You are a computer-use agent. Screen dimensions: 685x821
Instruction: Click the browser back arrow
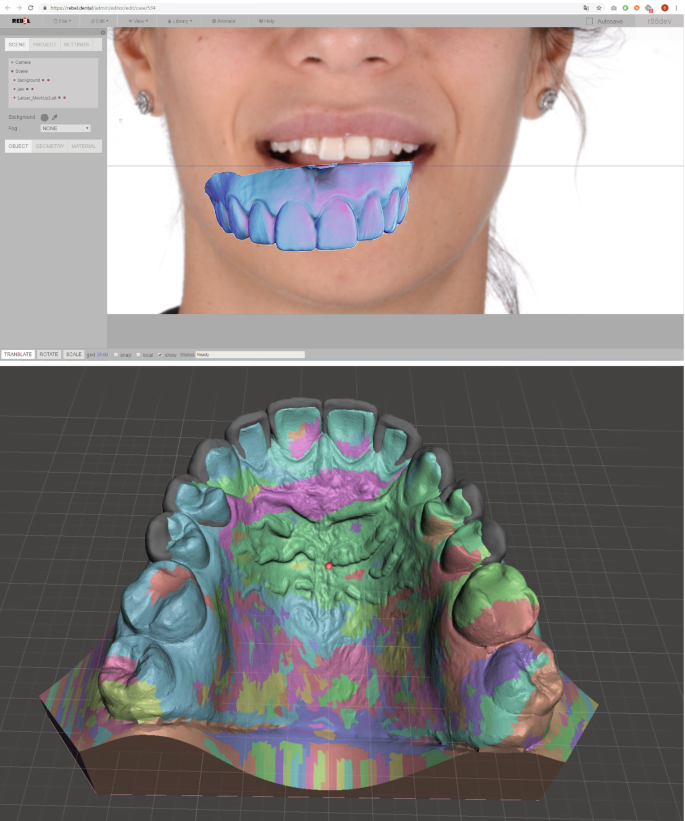coord(7,7)
